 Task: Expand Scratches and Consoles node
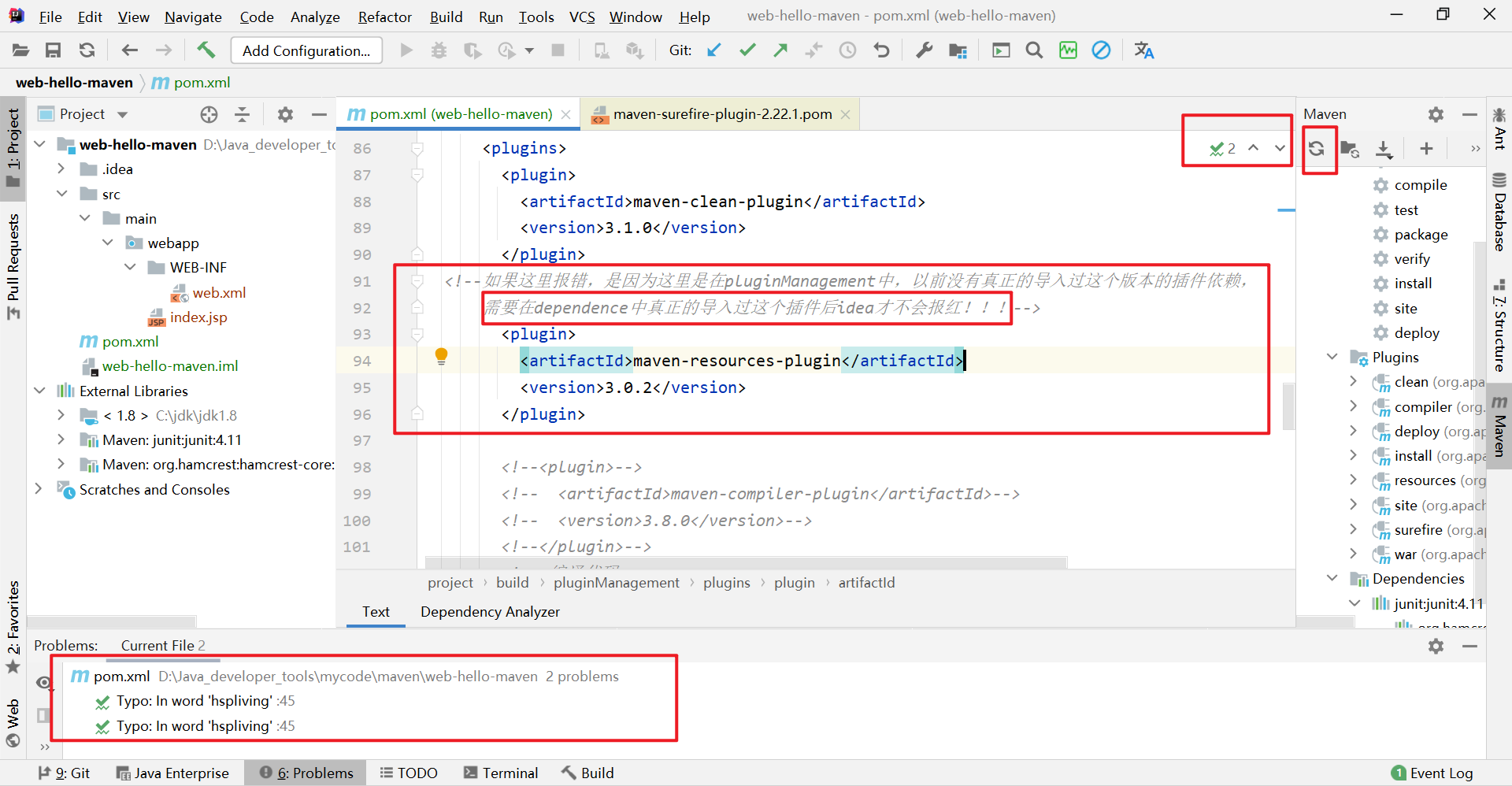coord(39,489)
